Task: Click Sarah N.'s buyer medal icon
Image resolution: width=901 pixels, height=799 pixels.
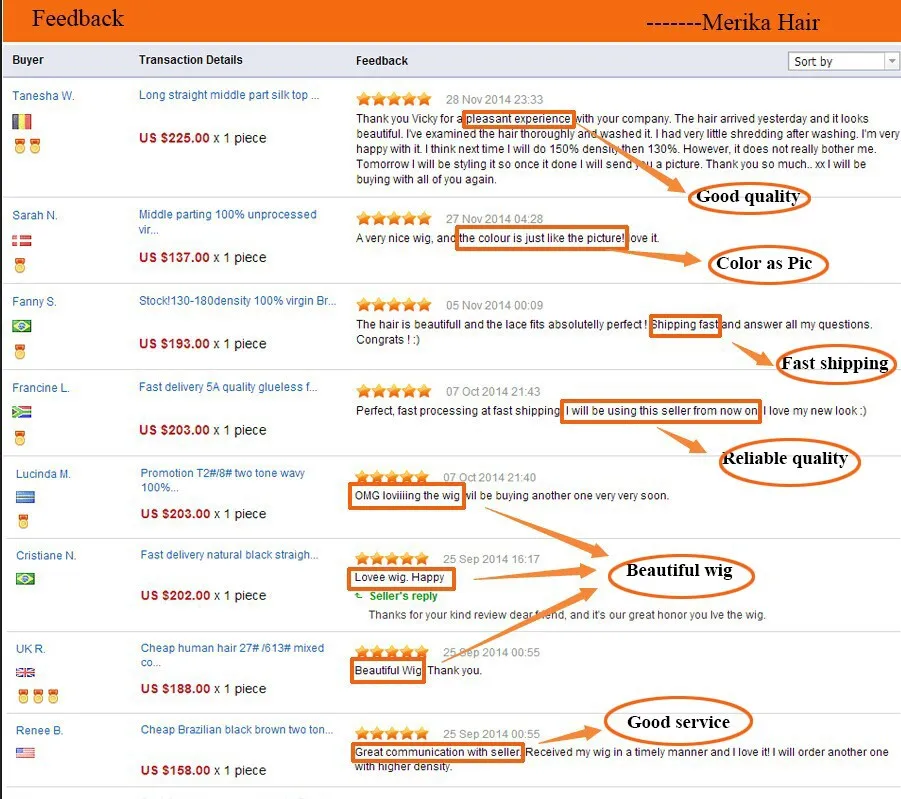Action: (x=20, y=265)
